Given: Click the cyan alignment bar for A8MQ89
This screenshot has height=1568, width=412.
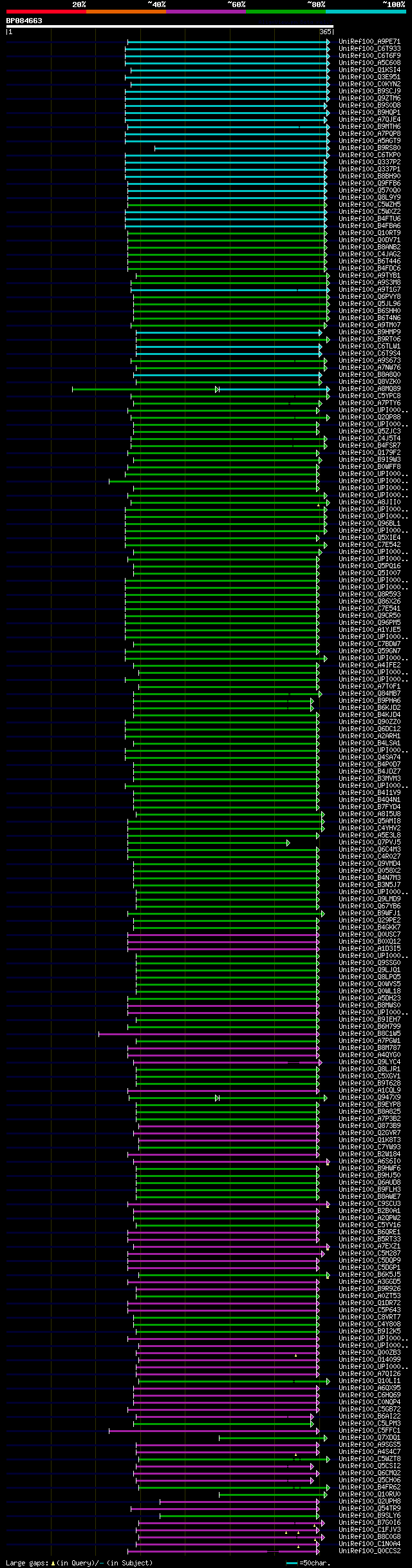Looking at the screenshot, I should coord(274,389).
